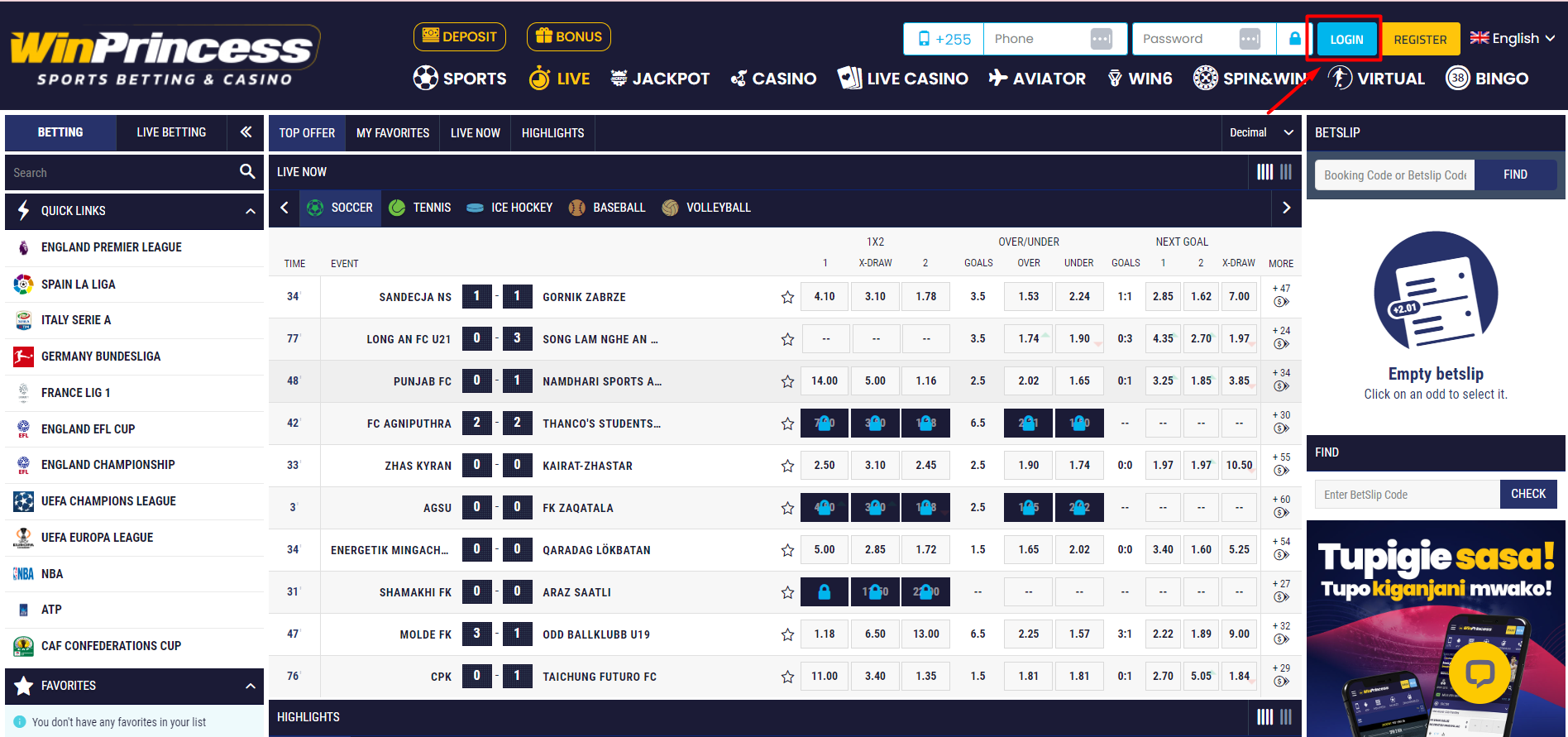Favorite the AGSU vs FK Zaqatala match
The height and width of the screenshot is (737, 1568).
787,508
